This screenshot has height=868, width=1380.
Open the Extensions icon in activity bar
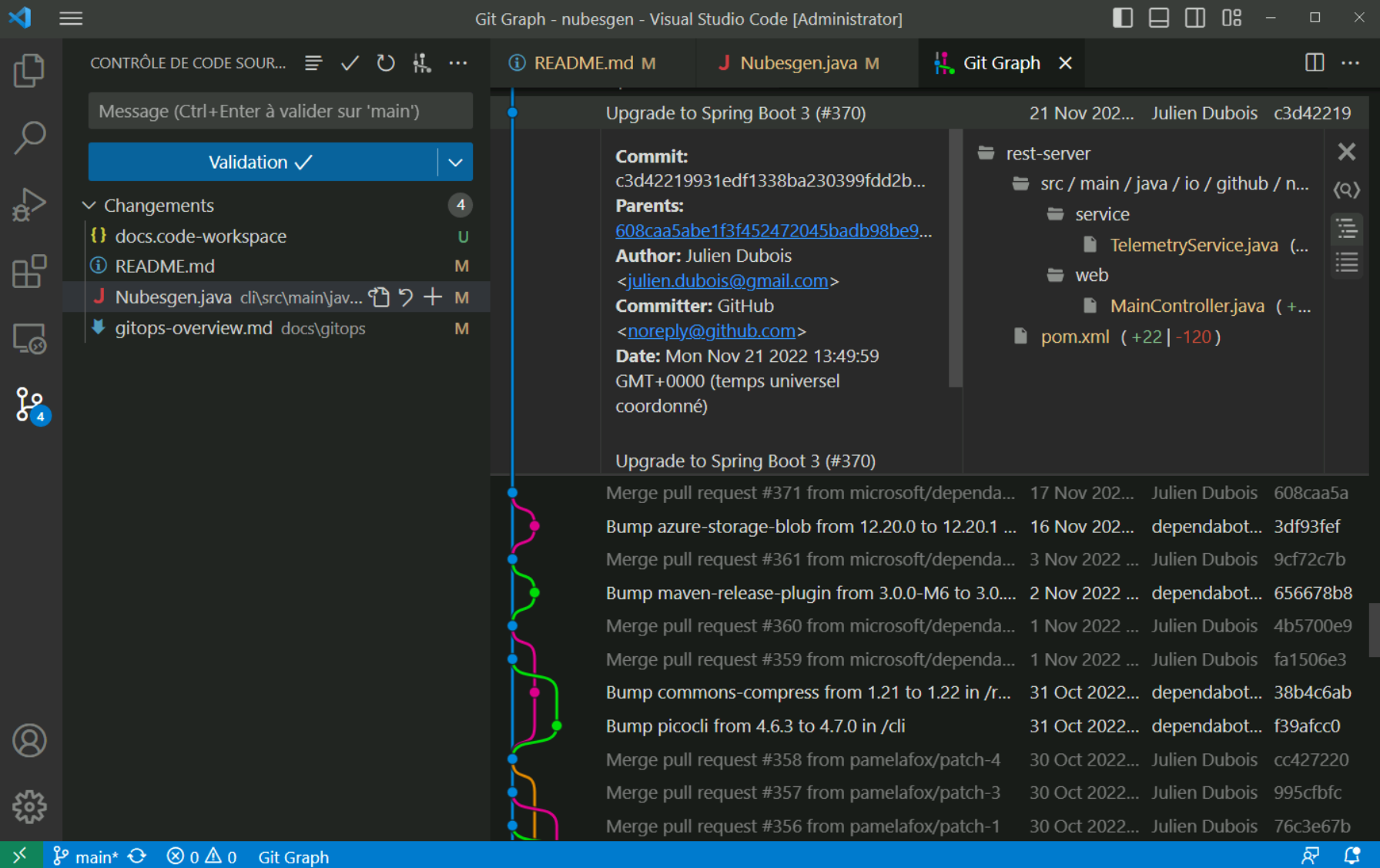(x=29, y=271)
